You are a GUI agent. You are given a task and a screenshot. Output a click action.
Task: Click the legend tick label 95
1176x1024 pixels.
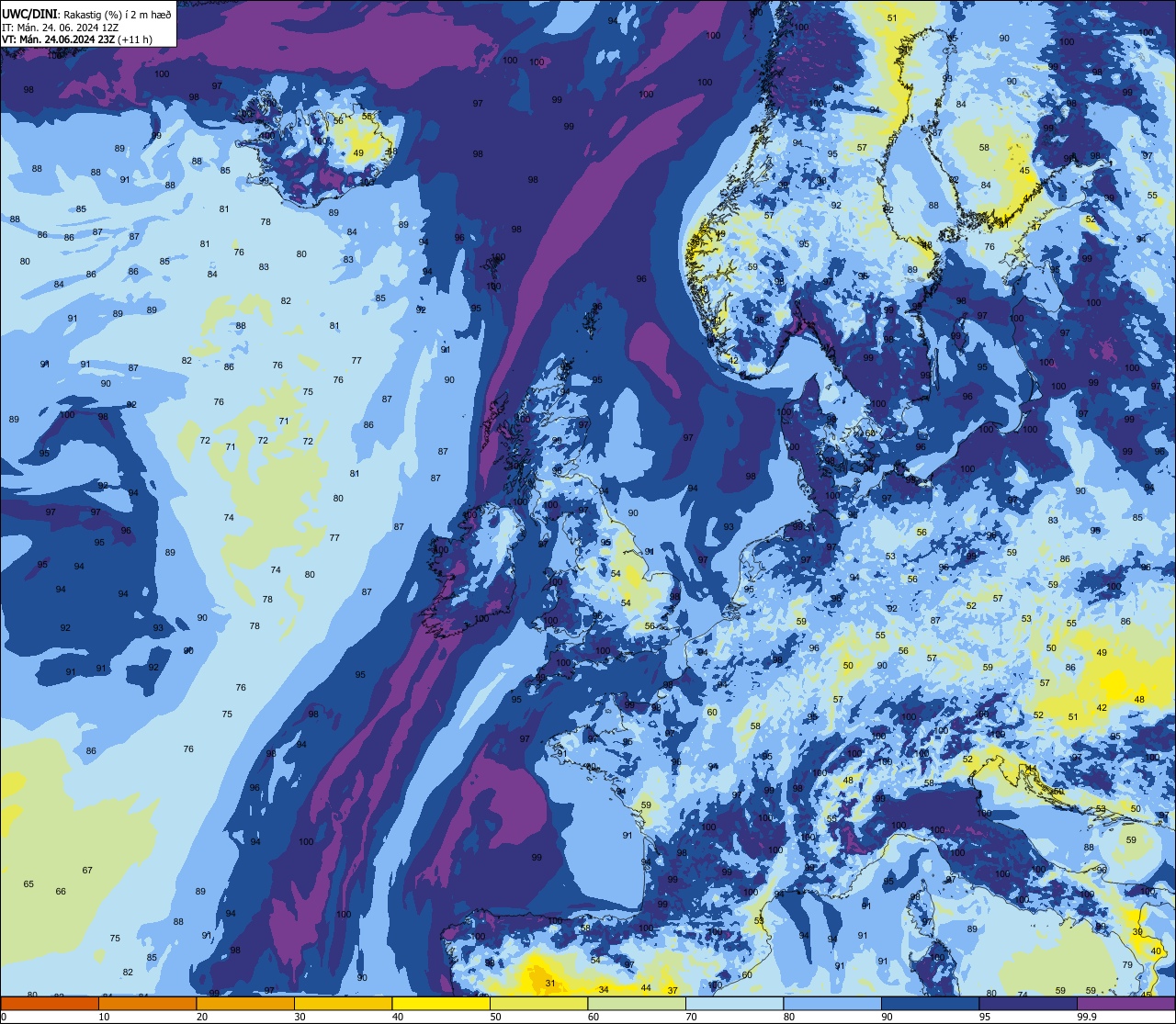pyautogui.click(x=985, y=1017)
